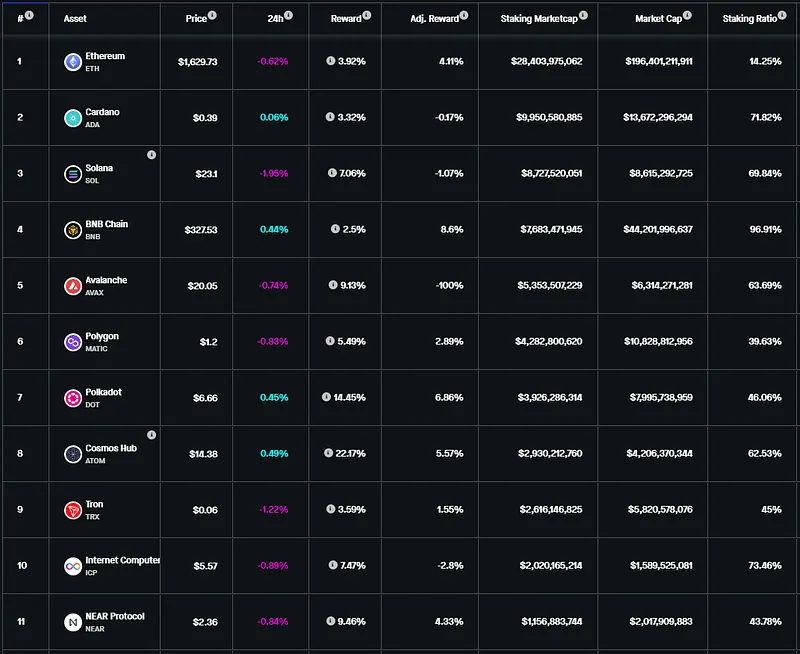Click the BNB Chain logo icon

pos(73,230)
